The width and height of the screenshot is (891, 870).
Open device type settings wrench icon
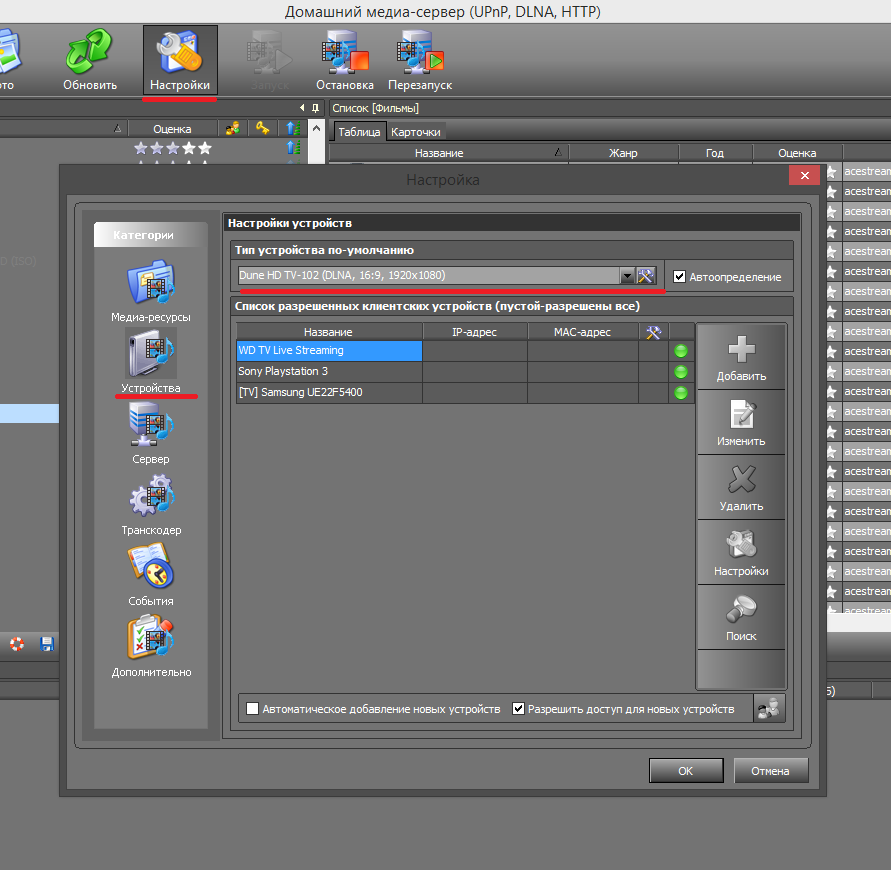click(646, 276)
